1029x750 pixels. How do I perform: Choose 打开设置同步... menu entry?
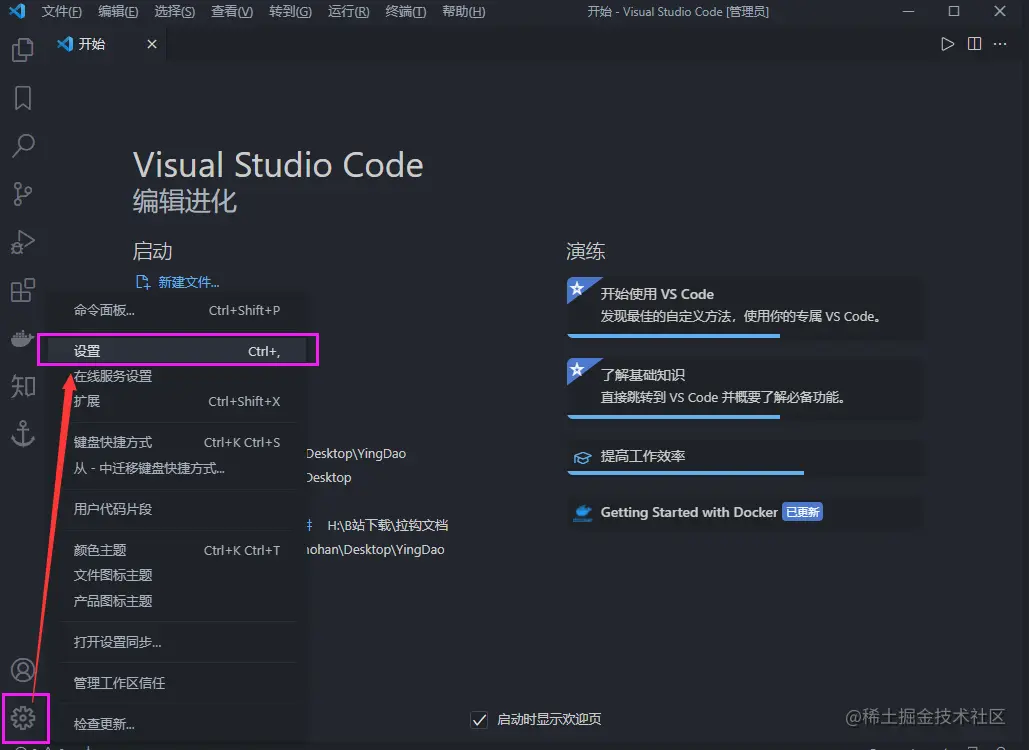pos(177,642)
